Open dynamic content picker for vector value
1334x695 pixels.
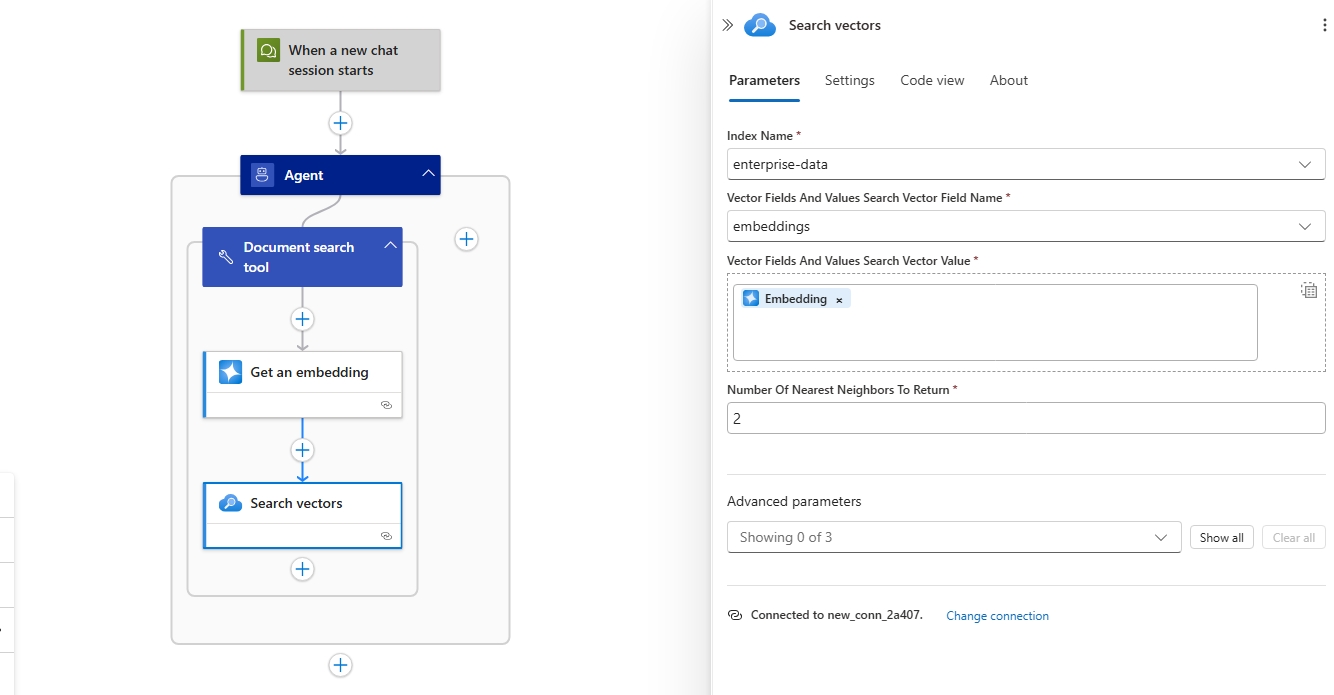pos(1308,291)
